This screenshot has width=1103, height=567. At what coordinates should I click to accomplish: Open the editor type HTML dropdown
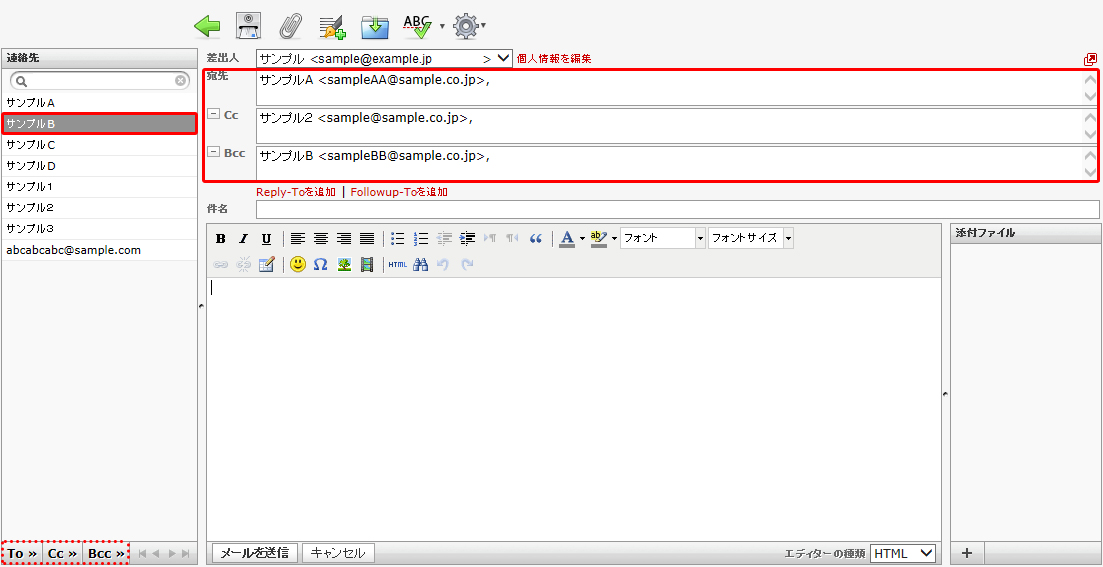[x=902, y=553]
